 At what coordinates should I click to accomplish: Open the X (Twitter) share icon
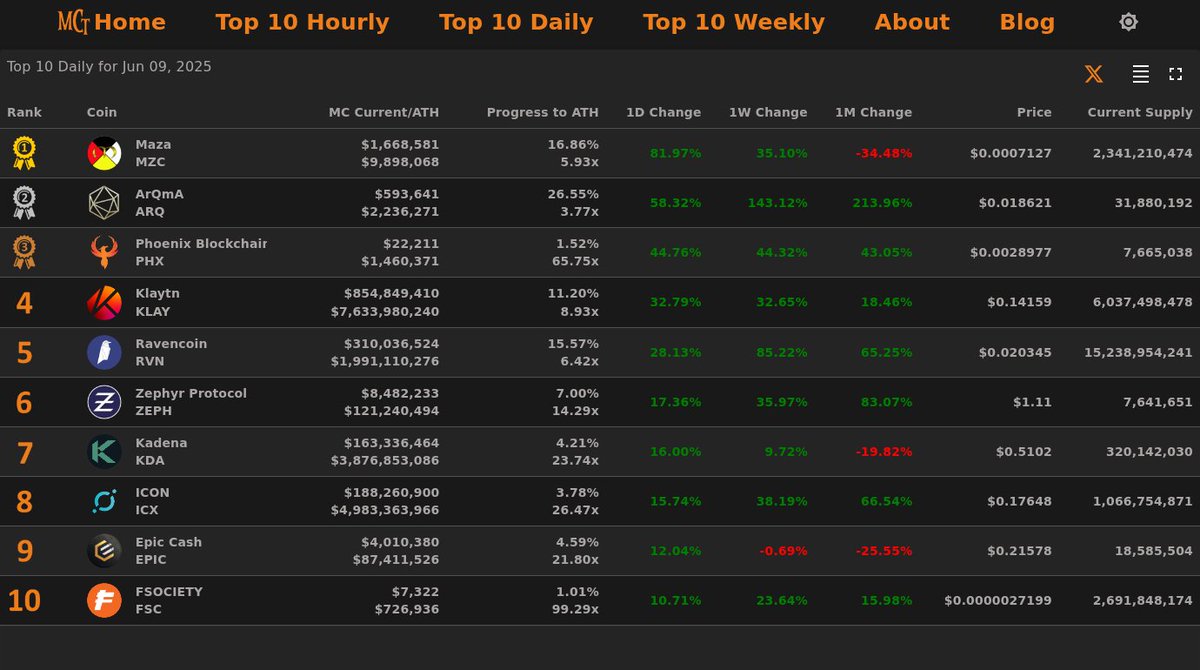[x=1094, y=74]
